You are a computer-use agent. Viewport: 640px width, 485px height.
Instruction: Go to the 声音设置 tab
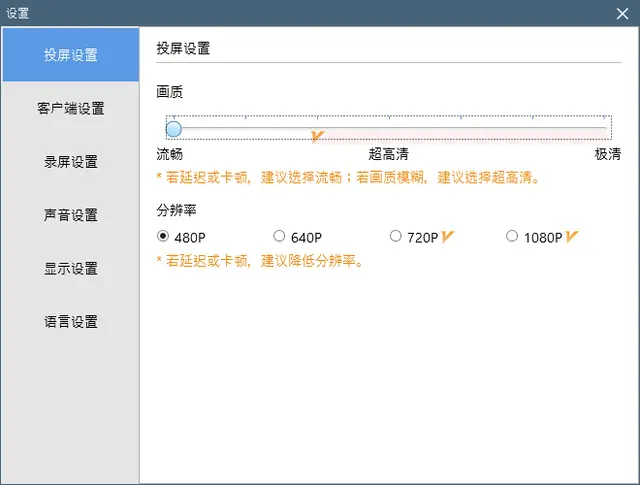71,215
